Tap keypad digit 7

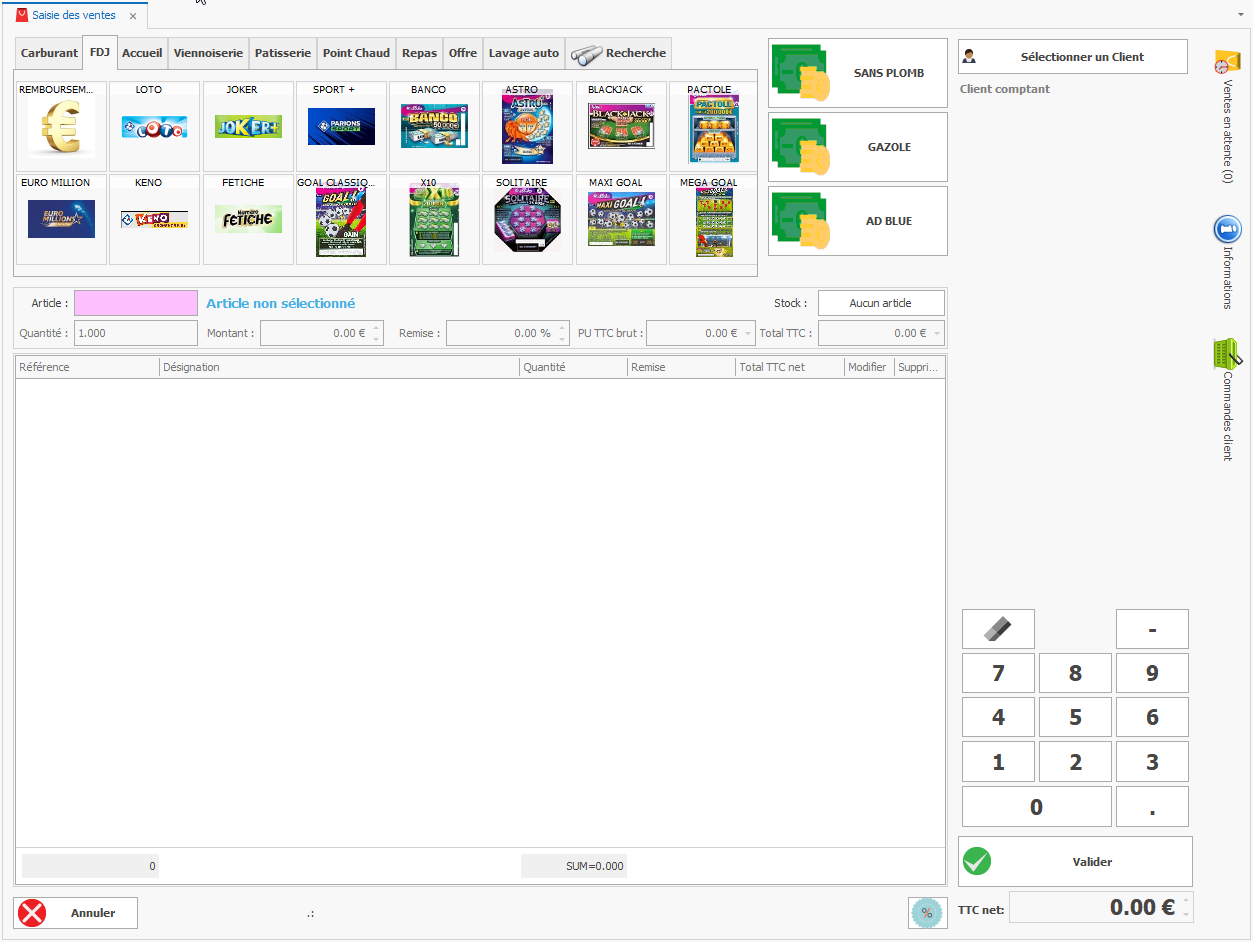(998, 673)
